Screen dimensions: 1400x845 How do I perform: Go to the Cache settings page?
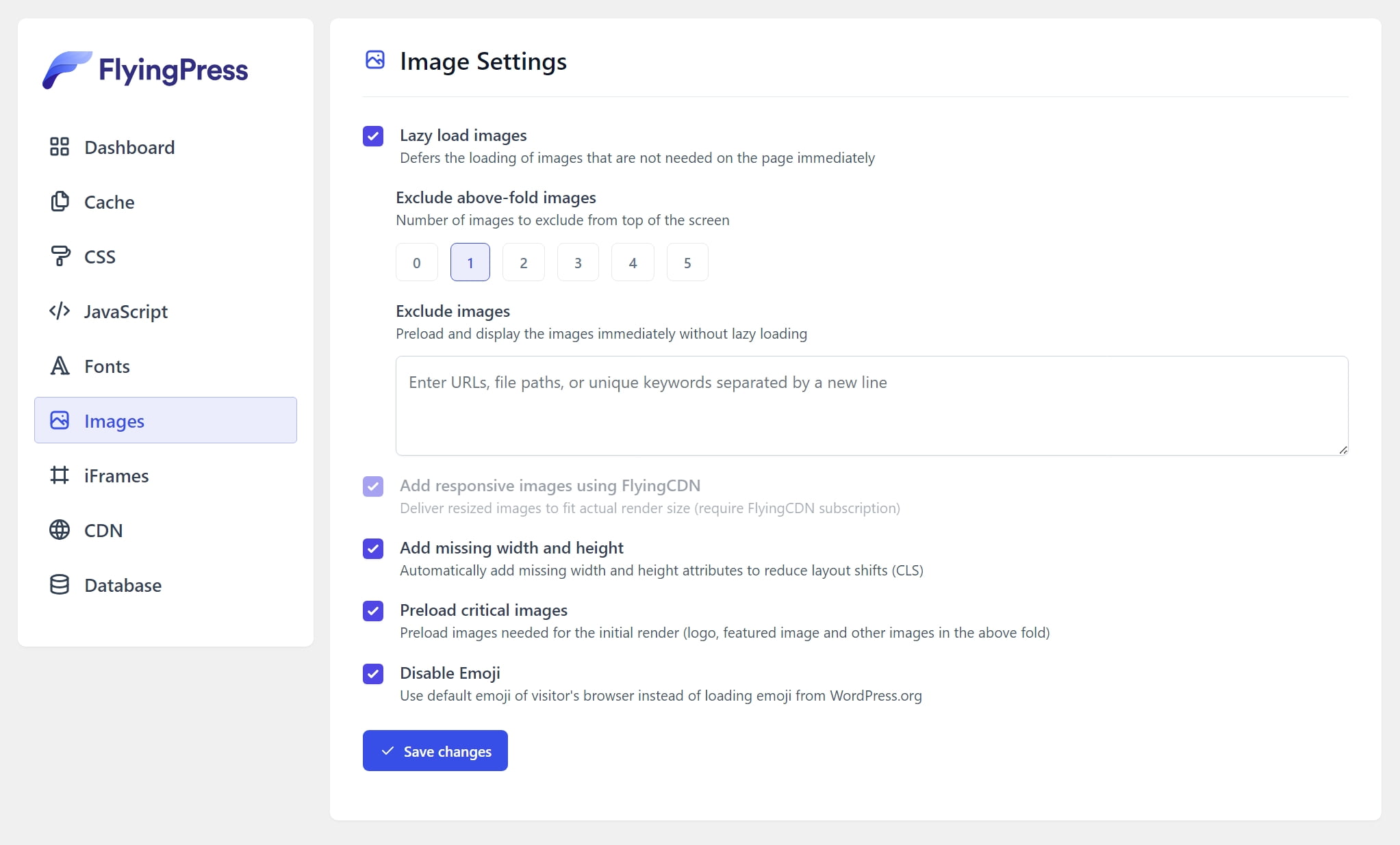[166, 202]
